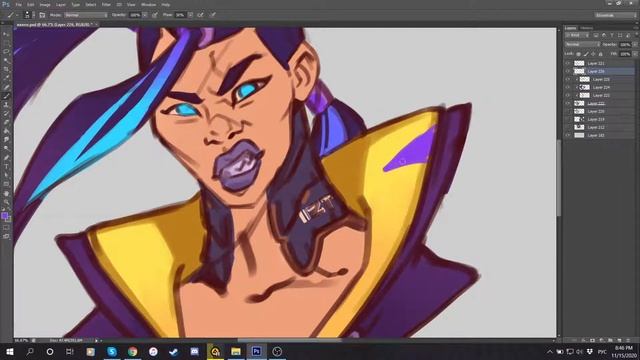The width and height of the screenshot is (640, 360).
Task: Select Layer 212 in the Layers panel
Action: pos(603,127)
